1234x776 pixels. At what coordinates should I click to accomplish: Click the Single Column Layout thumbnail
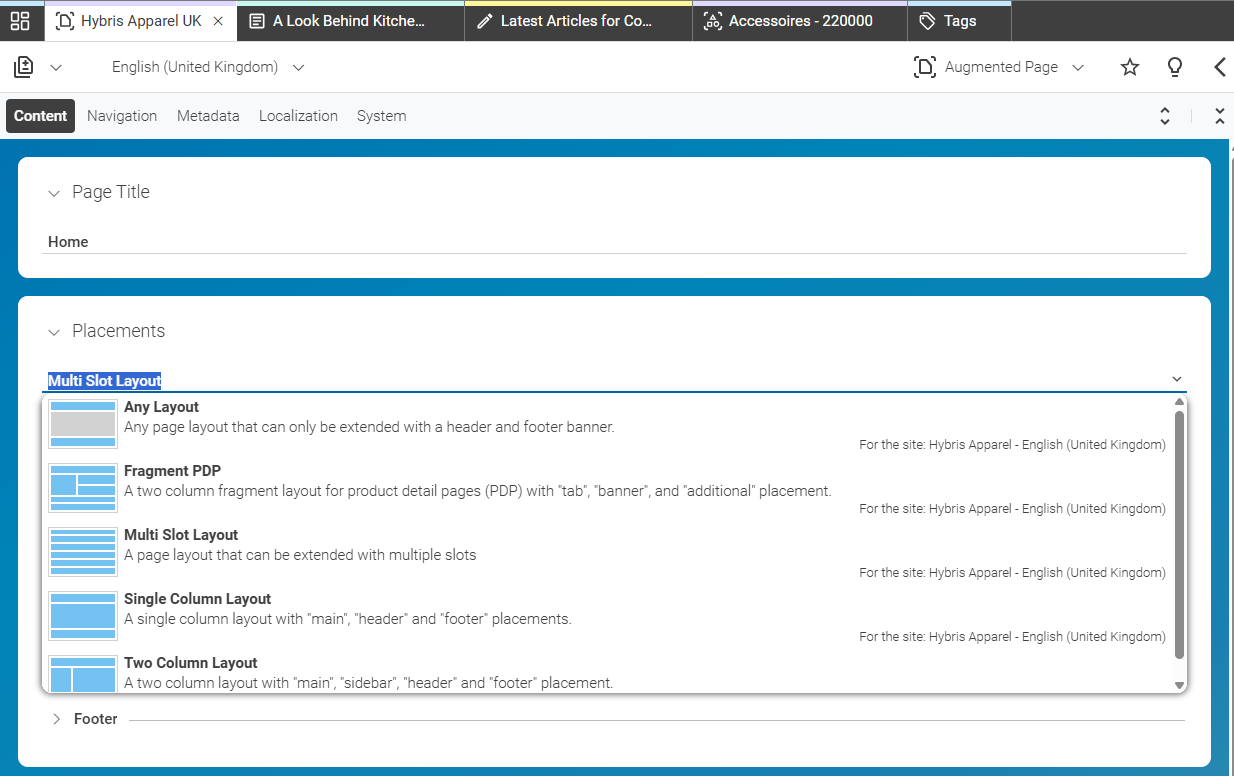coord(83,617)
